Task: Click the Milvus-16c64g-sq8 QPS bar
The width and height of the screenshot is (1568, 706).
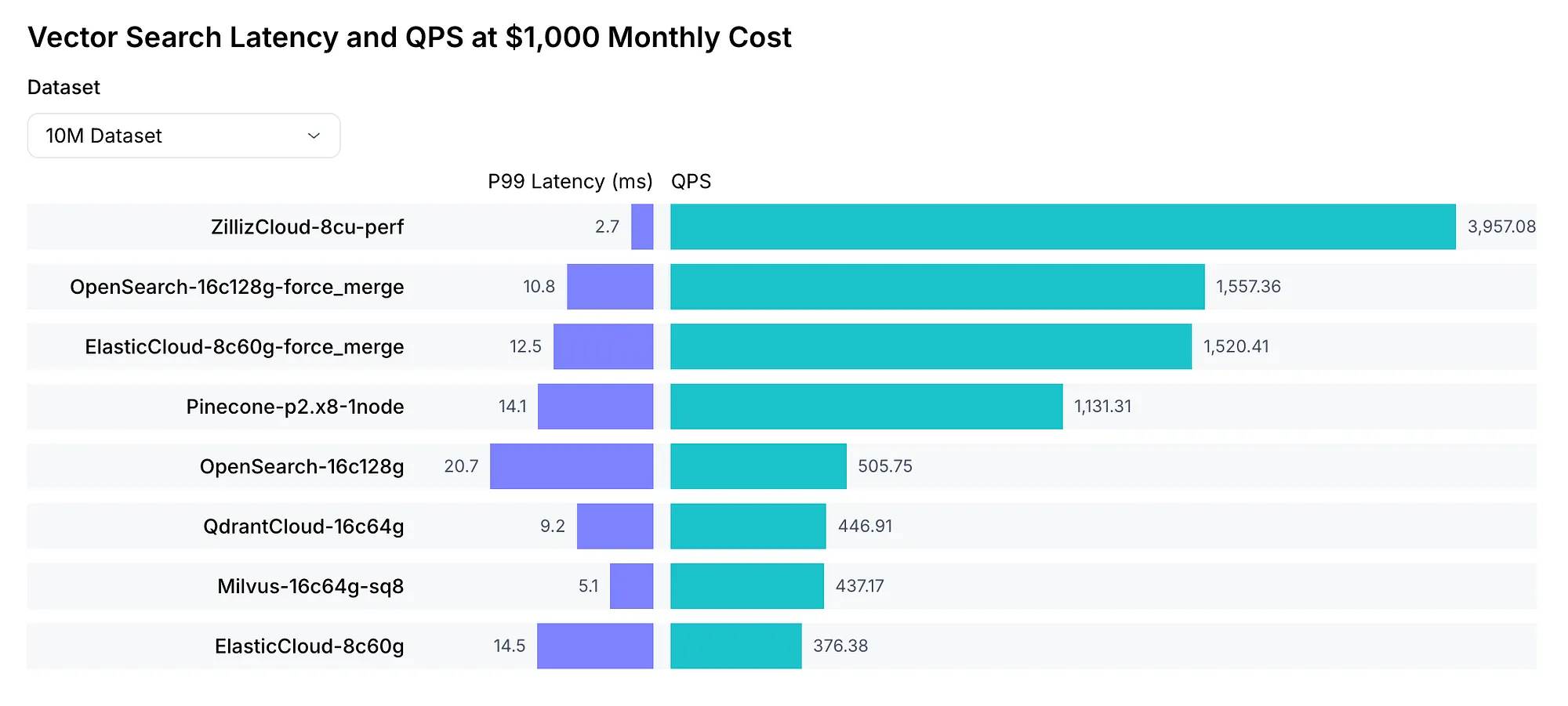Action: [x=747, y=586]
